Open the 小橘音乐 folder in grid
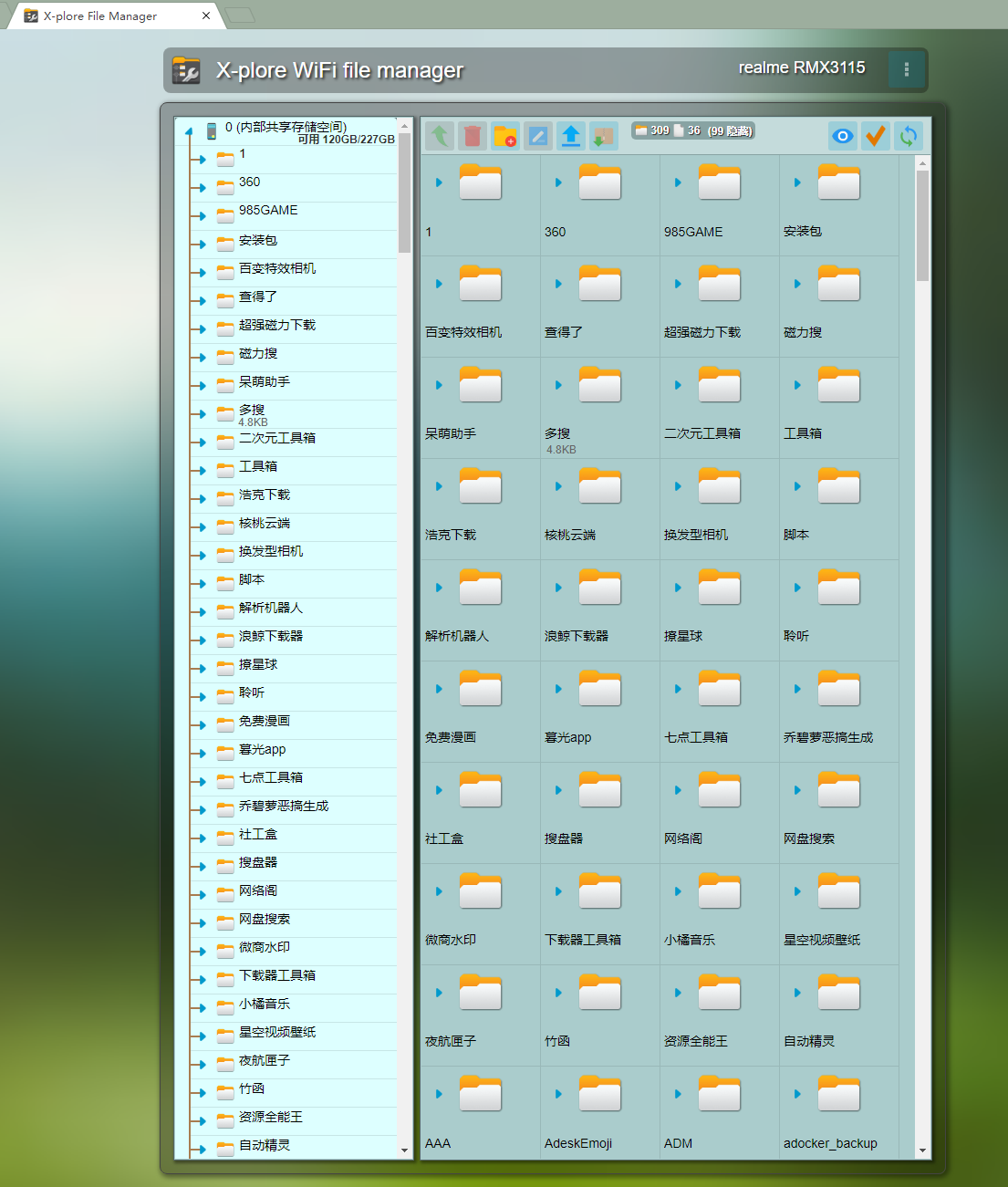This screenshot has height=1187, width=1008. click(719, 891)
